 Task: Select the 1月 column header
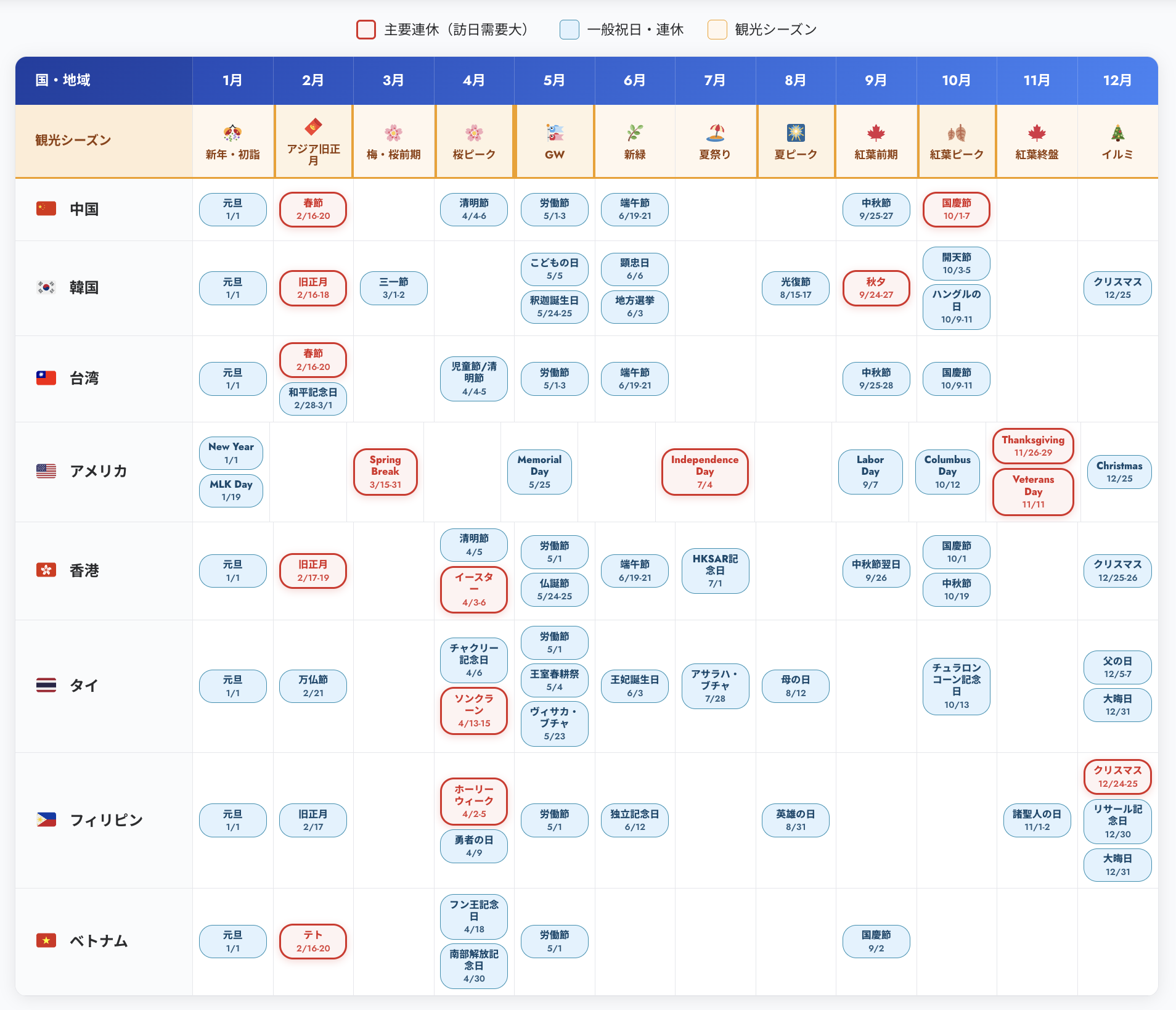[232, 80]
